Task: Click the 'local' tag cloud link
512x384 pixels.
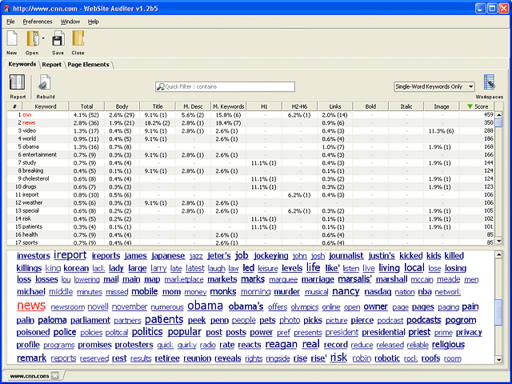Action: click(414, 268)
